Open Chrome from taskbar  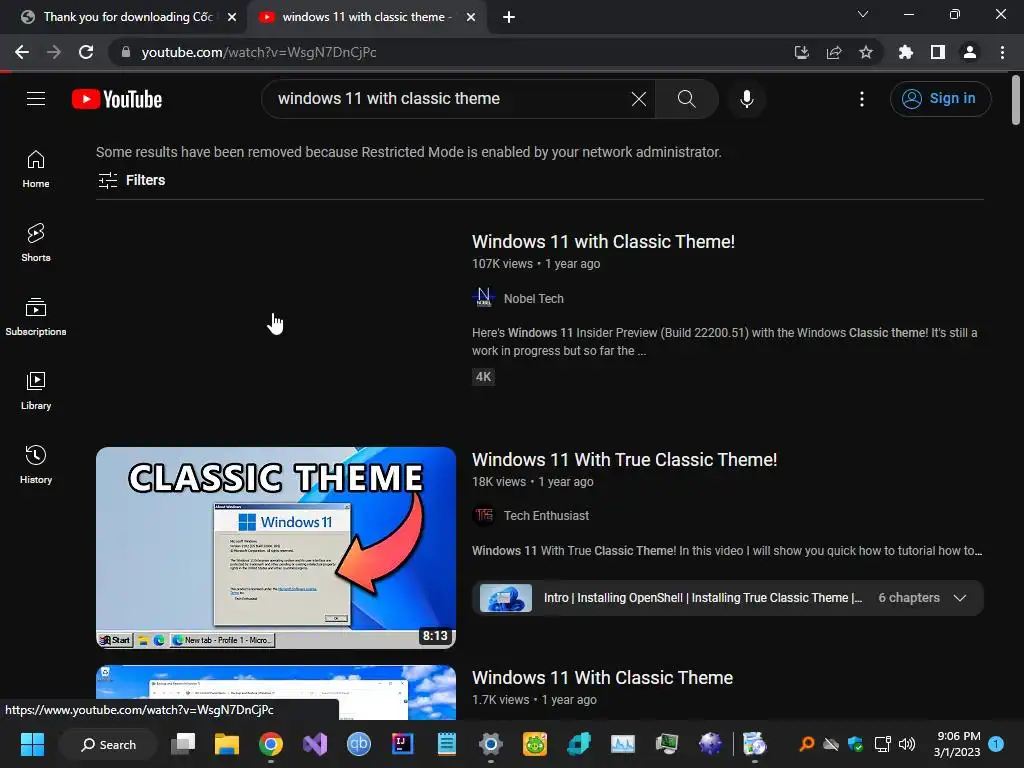click(270, 744)
